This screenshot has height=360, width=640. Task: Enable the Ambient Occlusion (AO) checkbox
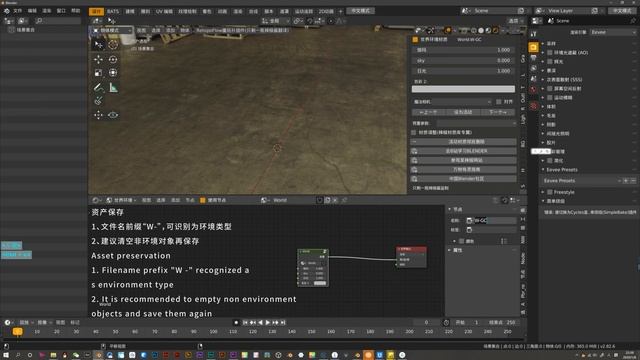550,53
